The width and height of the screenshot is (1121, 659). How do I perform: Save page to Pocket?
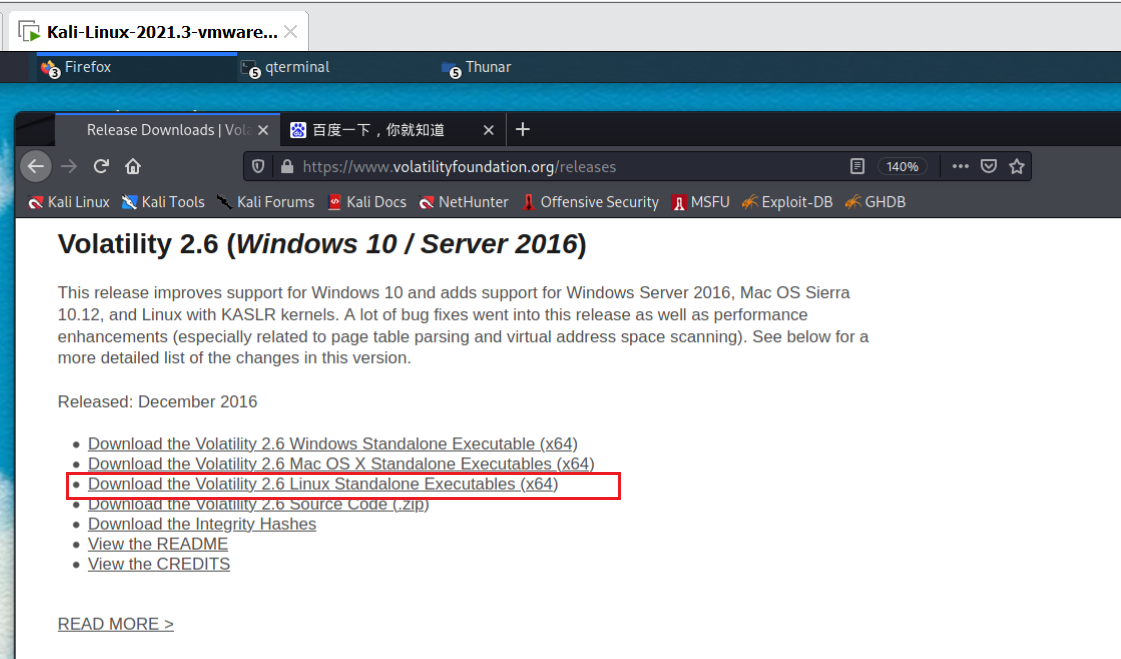989,167
